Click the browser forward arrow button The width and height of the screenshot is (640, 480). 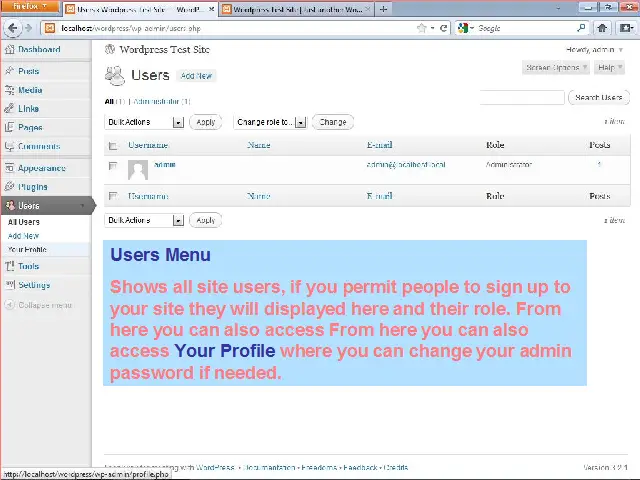(28, 28)
